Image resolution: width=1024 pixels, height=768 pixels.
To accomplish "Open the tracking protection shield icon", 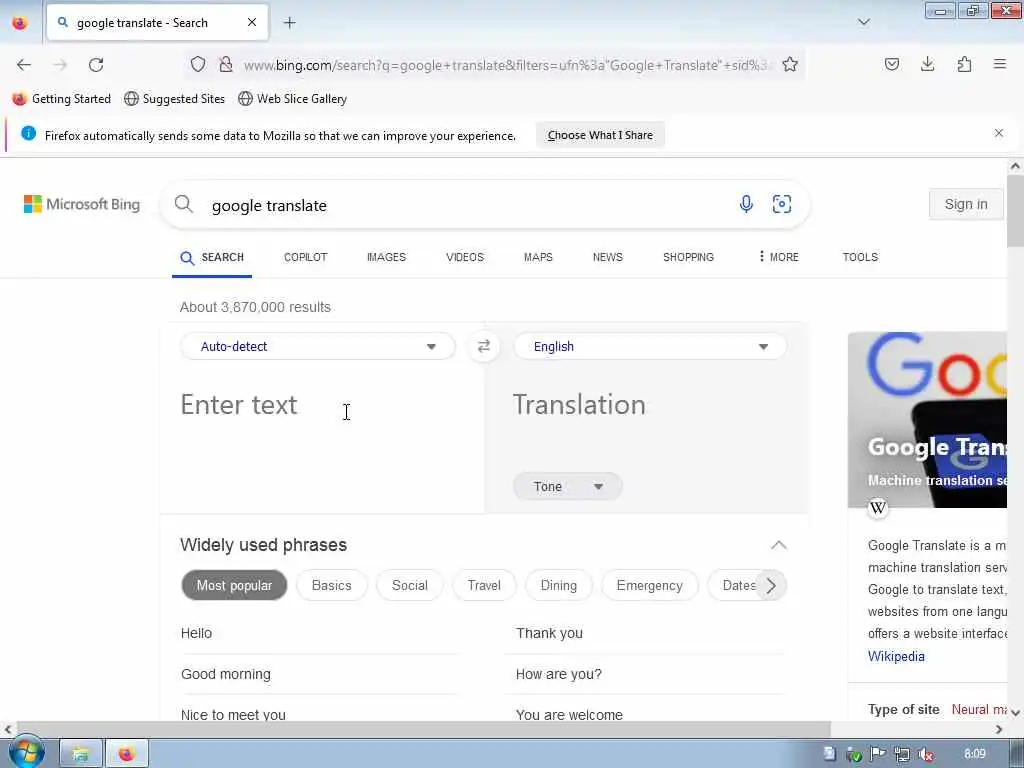I will 198,64.
